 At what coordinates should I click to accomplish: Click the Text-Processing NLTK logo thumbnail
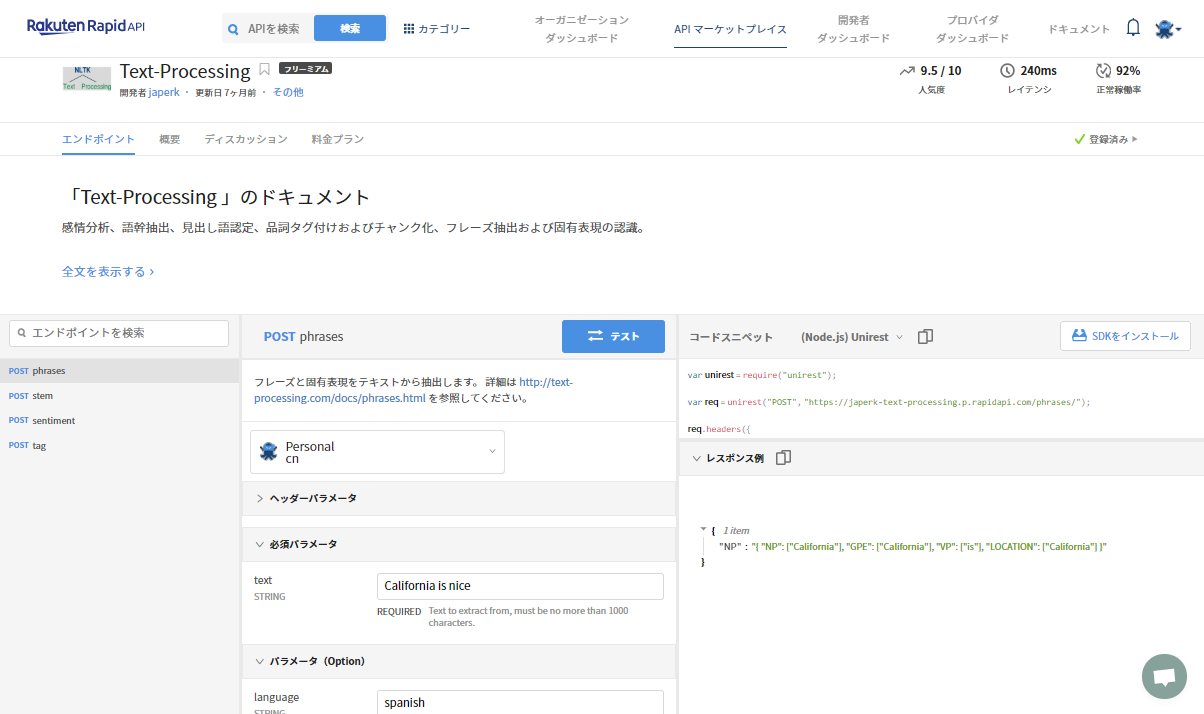click(x=86, y=78)
